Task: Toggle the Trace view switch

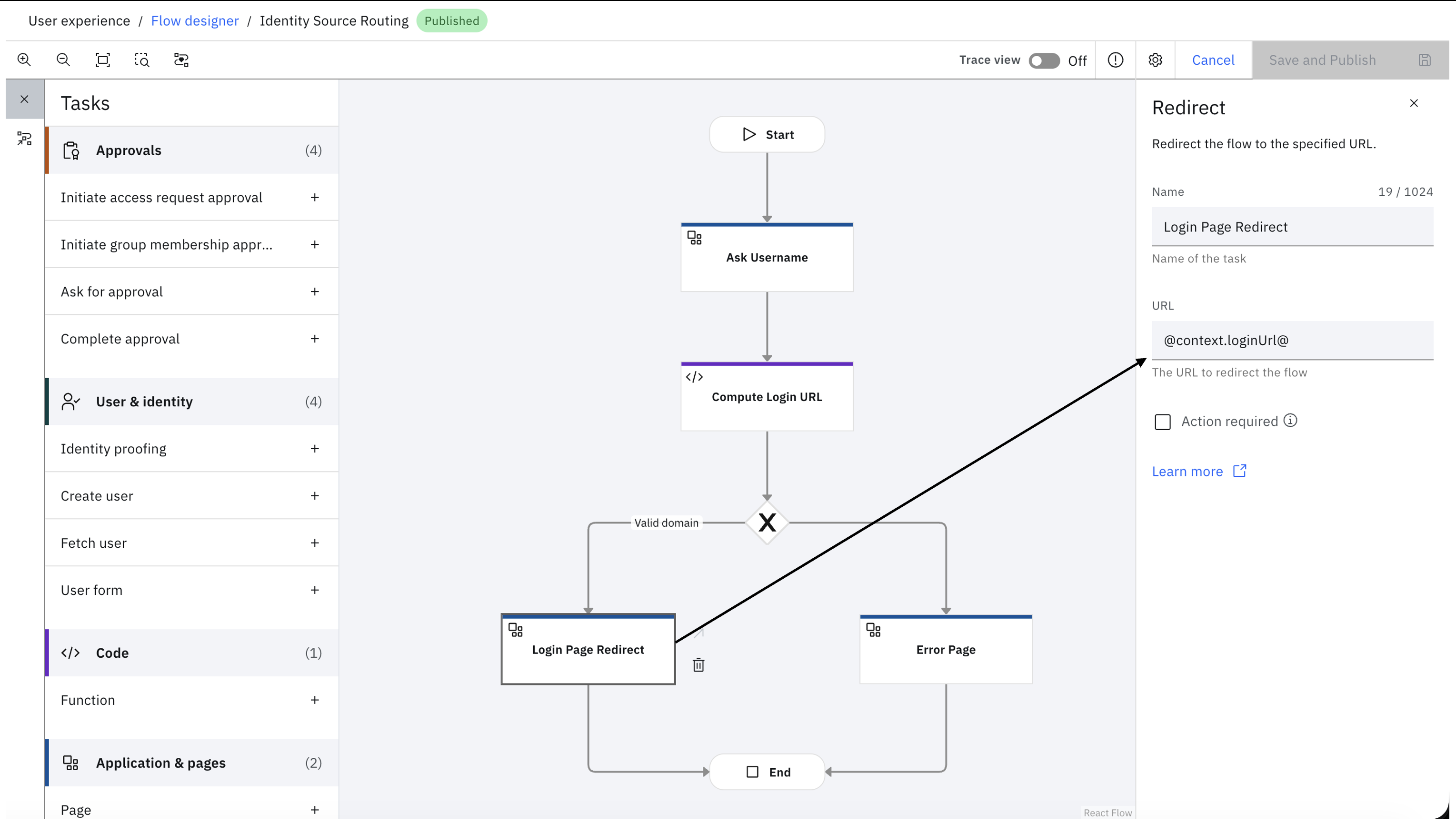Action: [1044, 60]
